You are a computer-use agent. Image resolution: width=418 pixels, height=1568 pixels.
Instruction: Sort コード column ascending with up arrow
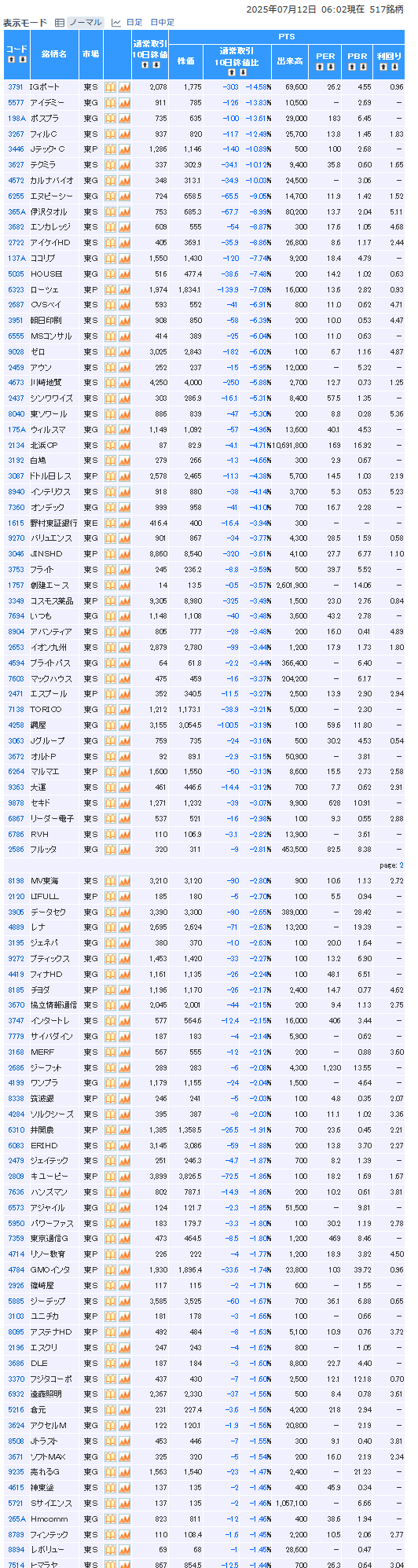[x=11, y=59]
